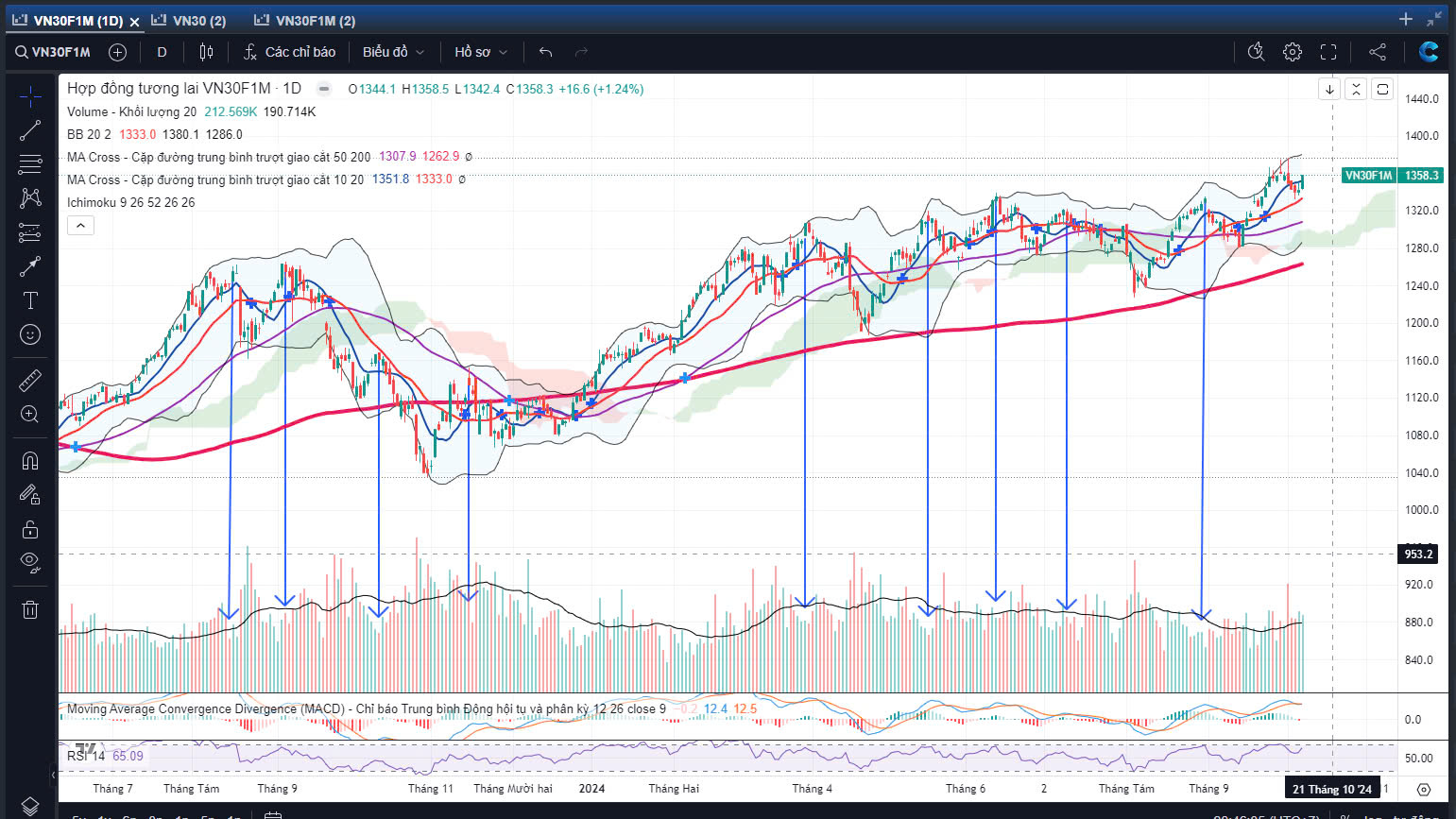Click the diagonal arrows collapse icon
Image resolution: width=1456 pixels, height=819 pixels.
point(1434,19)
